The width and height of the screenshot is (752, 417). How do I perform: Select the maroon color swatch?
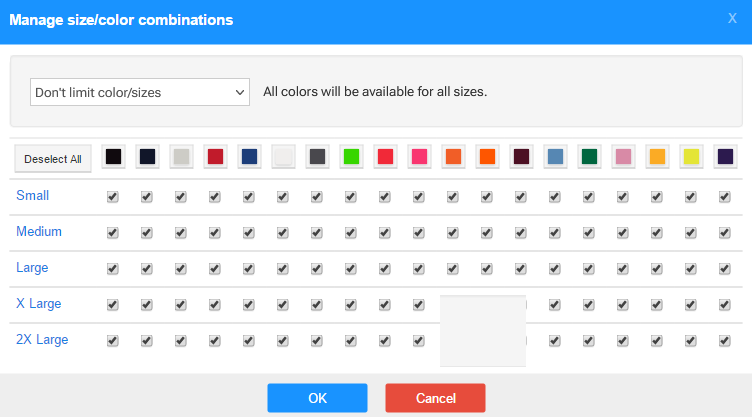coord(521,156)
